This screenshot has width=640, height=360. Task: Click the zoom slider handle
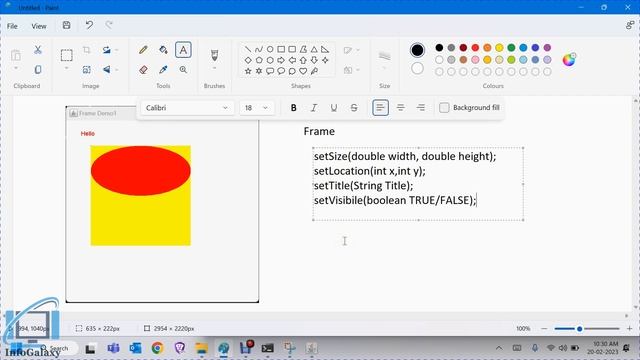click(579, 329)
